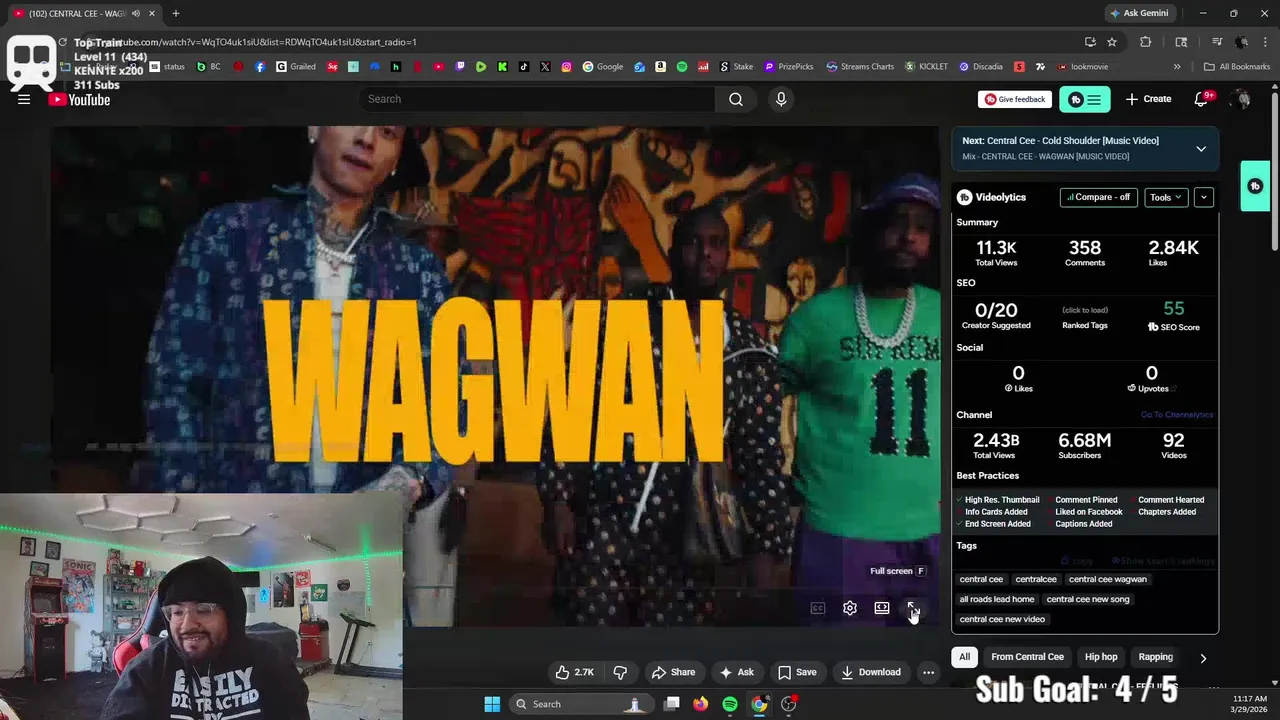This screenshot has width=1280, height=720.
Task: Open Task View on the taskbar
Action: coord(672,704)
